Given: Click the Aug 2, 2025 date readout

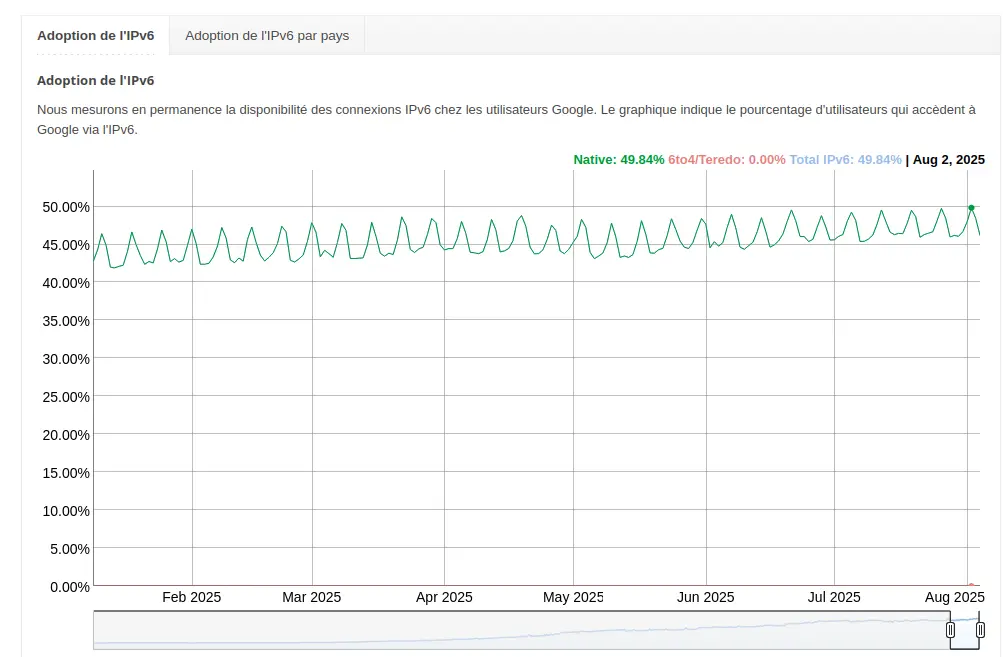Looking at the screenshot, I should point(948,160).
